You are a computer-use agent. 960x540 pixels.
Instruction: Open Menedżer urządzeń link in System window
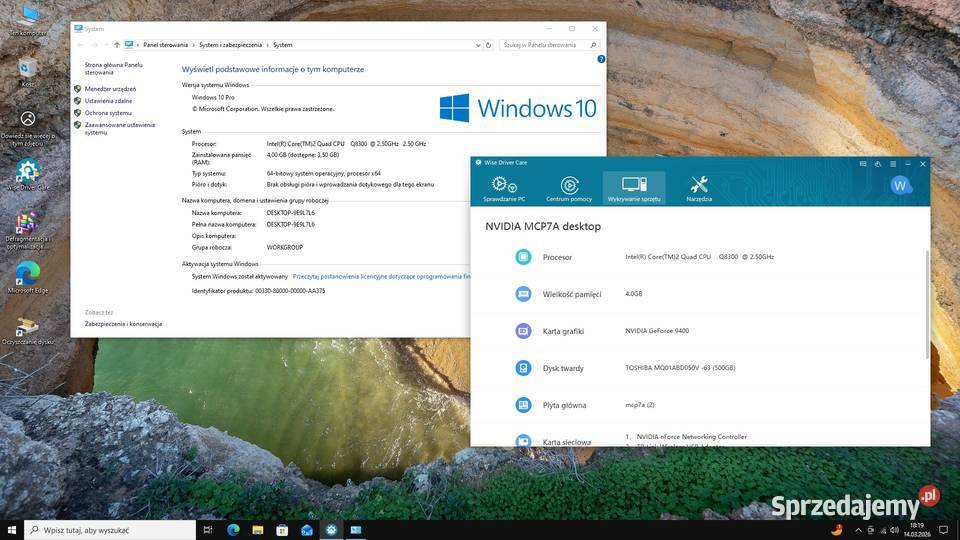point(110,89)
